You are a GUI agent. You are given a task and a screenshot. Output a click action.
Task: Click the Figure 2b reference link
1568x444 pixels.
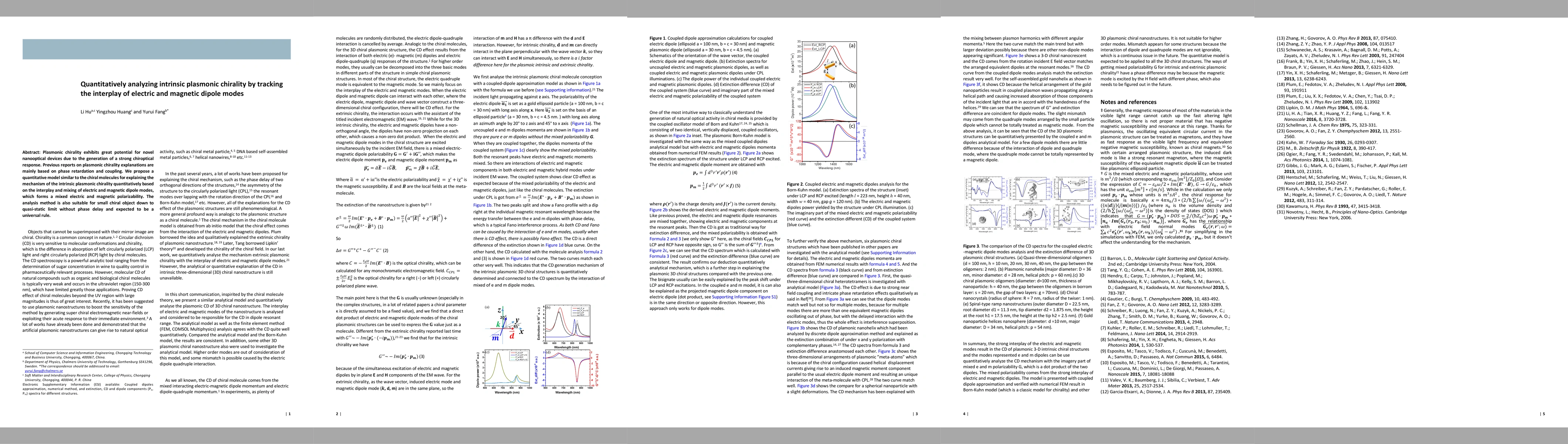659,209
